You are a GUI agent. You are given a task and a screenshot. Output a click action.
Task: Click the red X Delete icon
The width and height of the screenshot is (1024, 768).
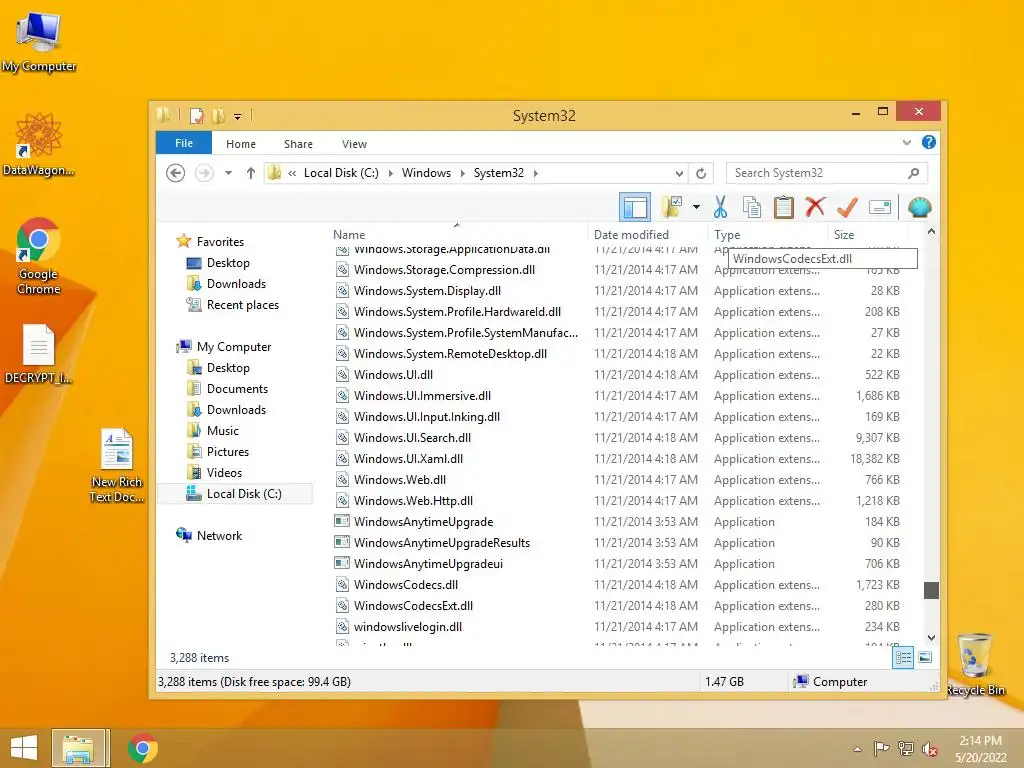click(815, 208)
